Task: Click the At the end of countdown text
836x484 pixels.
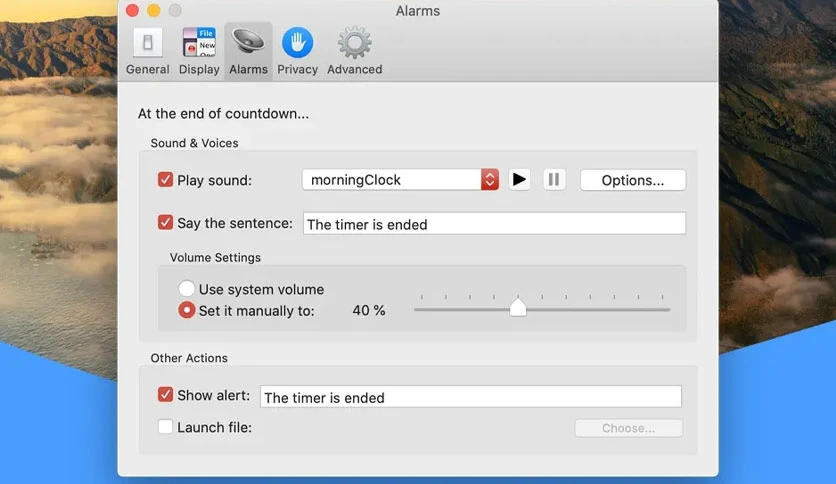Action: pos(223,114)
